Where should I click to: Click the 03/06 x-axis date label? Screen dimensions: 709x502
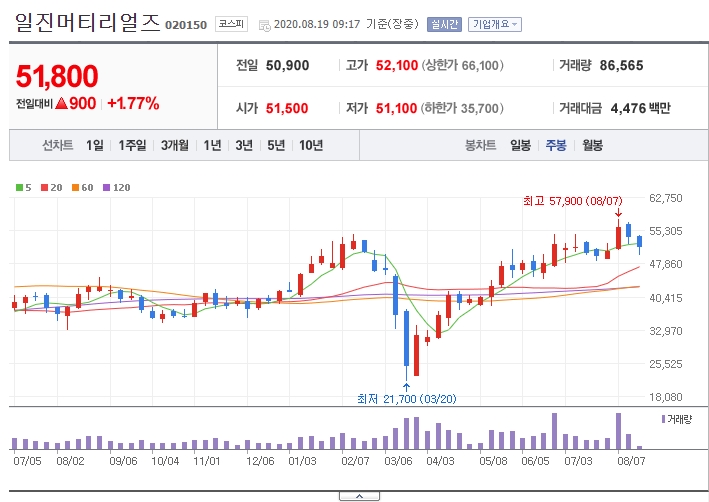point(398,461)
